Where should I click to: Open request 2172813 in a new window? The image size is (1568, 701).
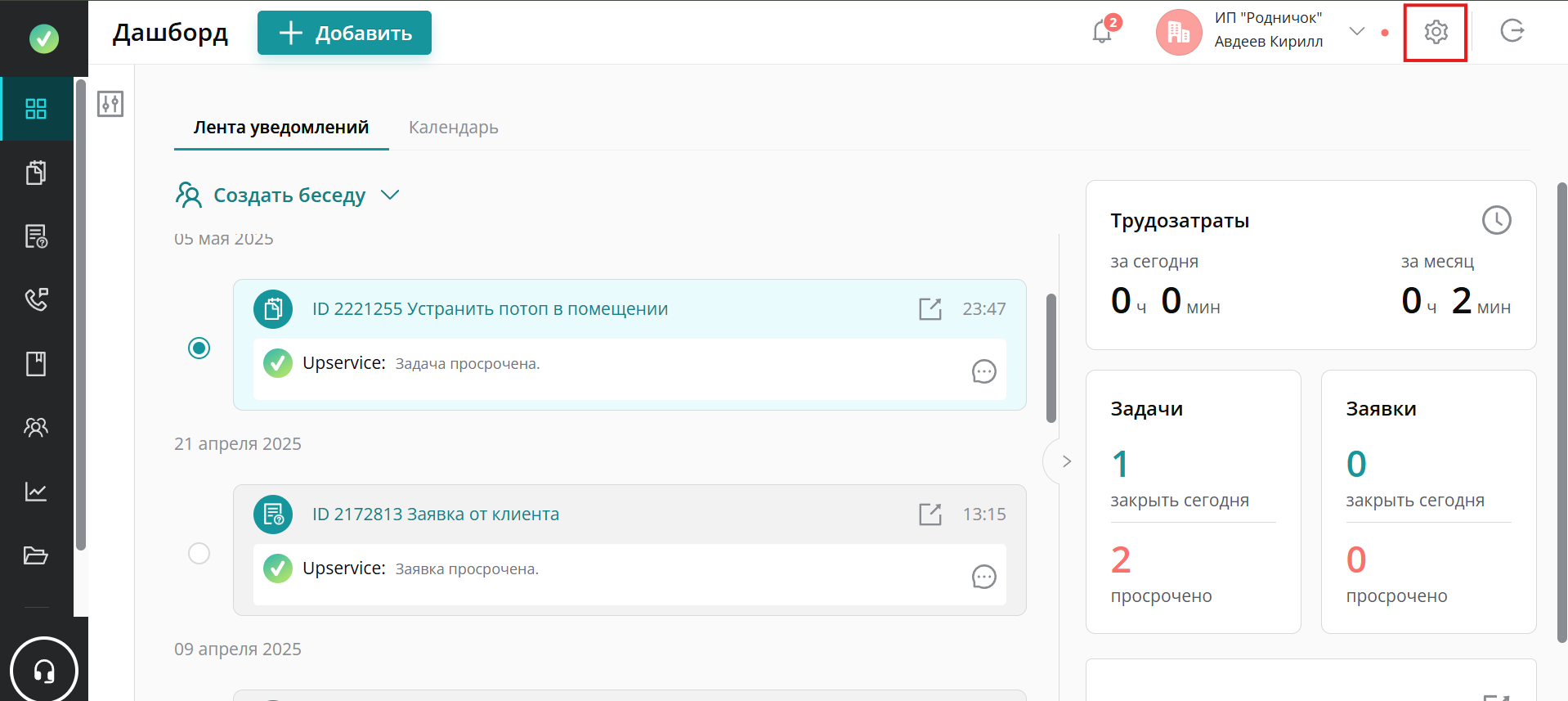click(930, 515)
